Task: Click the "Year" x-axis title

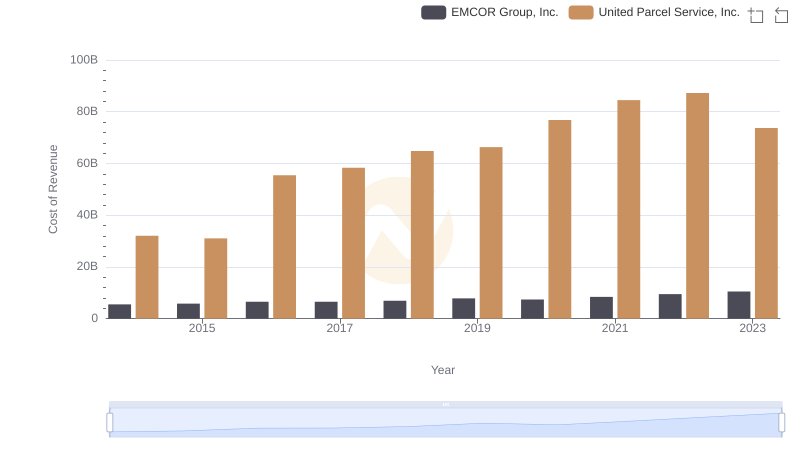Action: coord(443,370)
